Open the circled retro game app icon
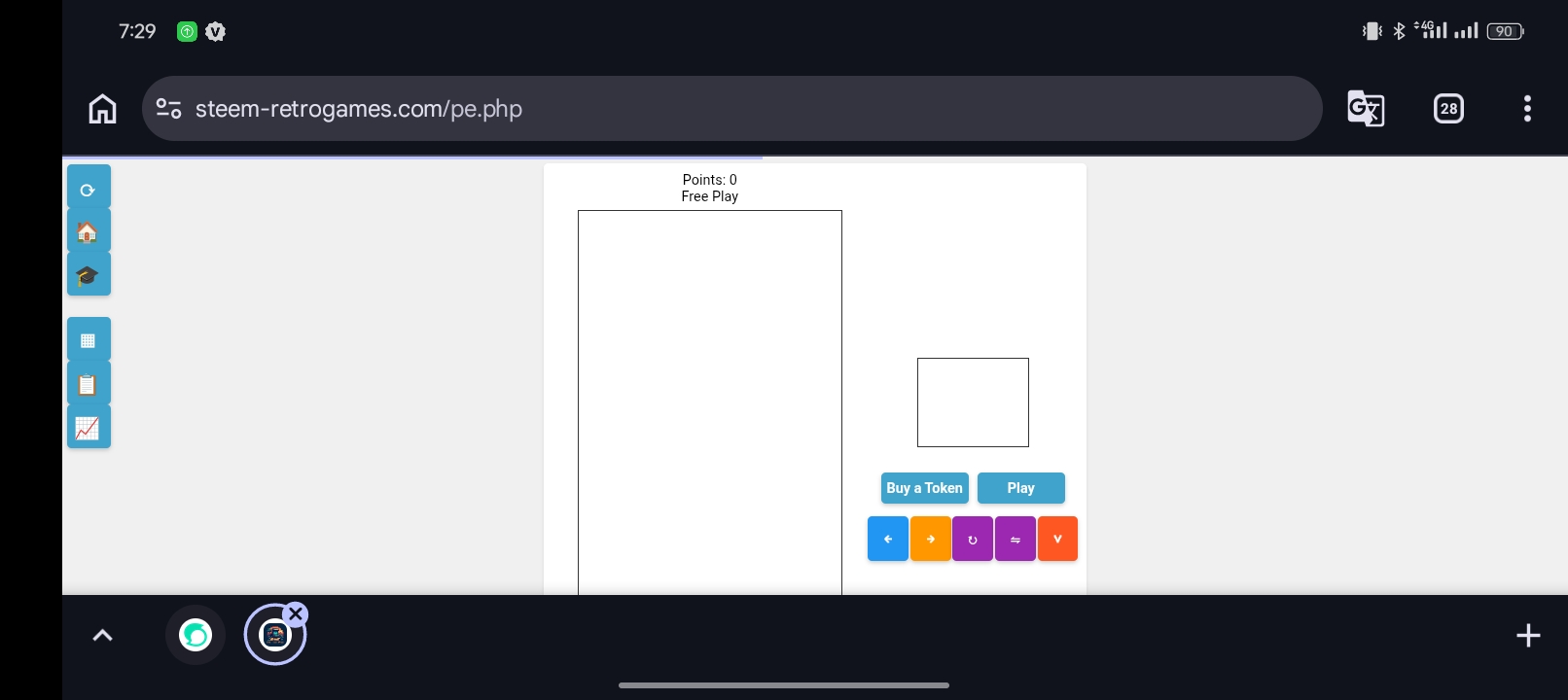 click(x=275, y=636)
